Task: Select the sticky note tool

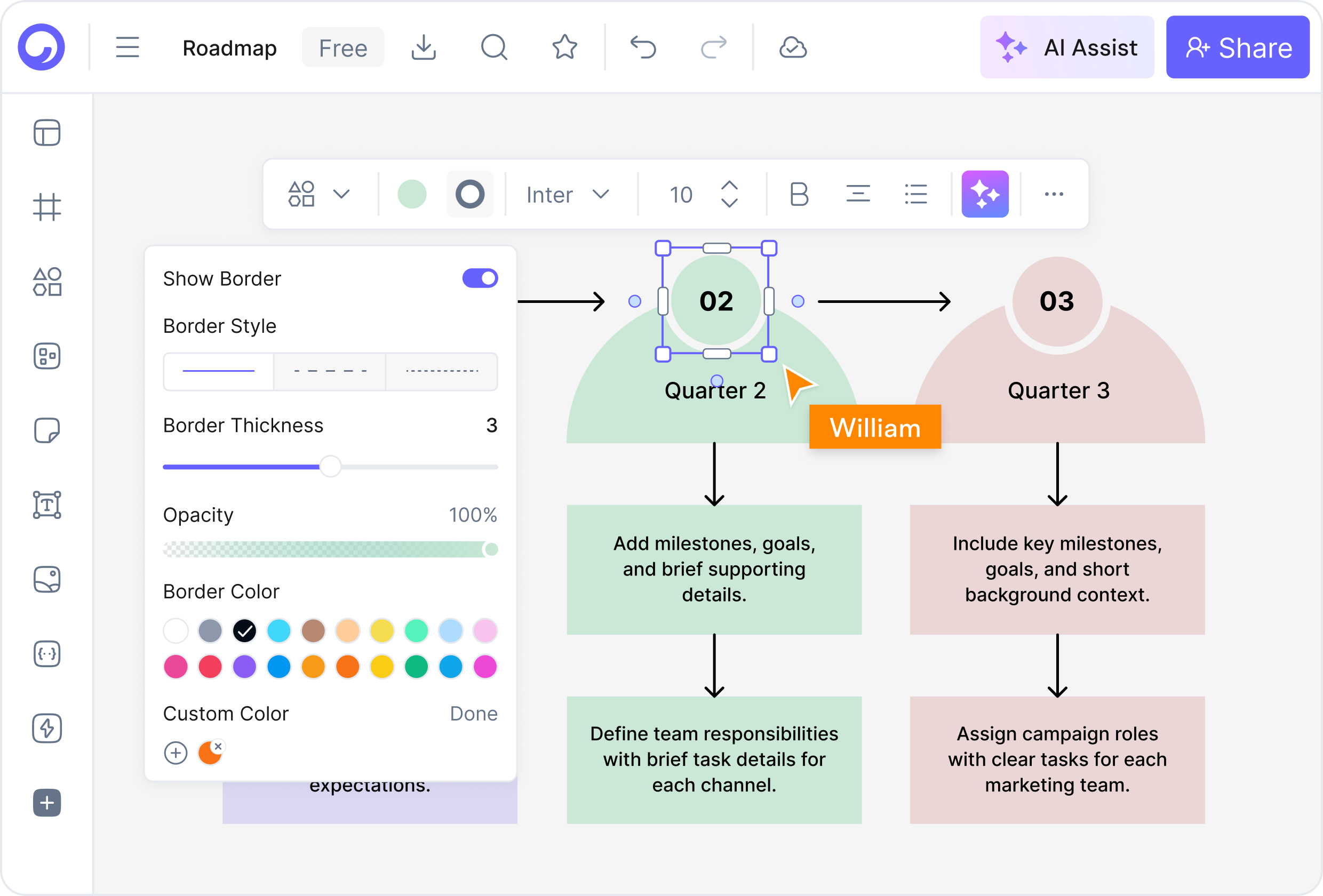Action: [47, 430]
